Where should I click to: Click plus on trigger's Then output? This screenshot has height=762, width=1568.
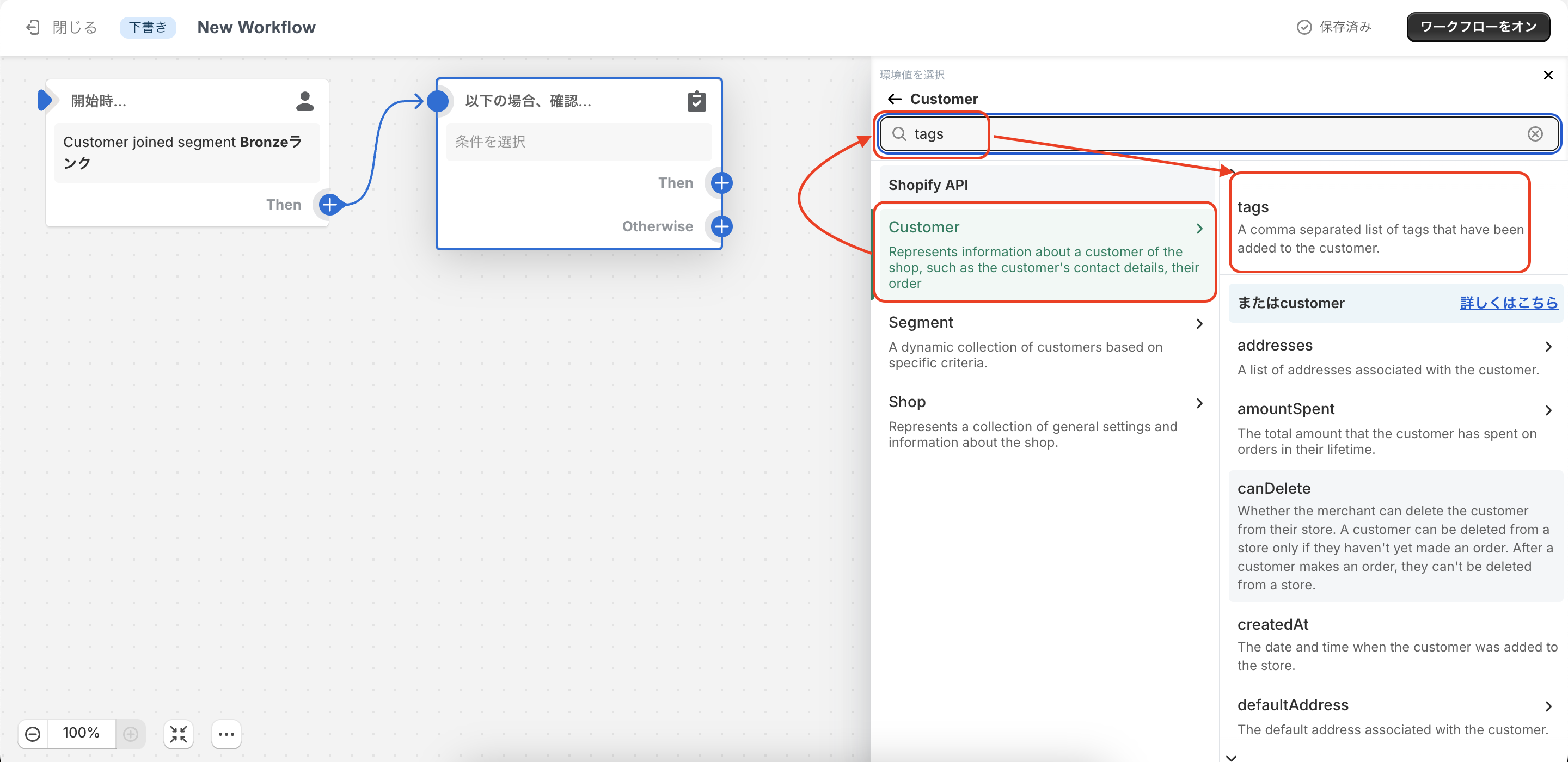pyautogui.click(x=329, y=205)
